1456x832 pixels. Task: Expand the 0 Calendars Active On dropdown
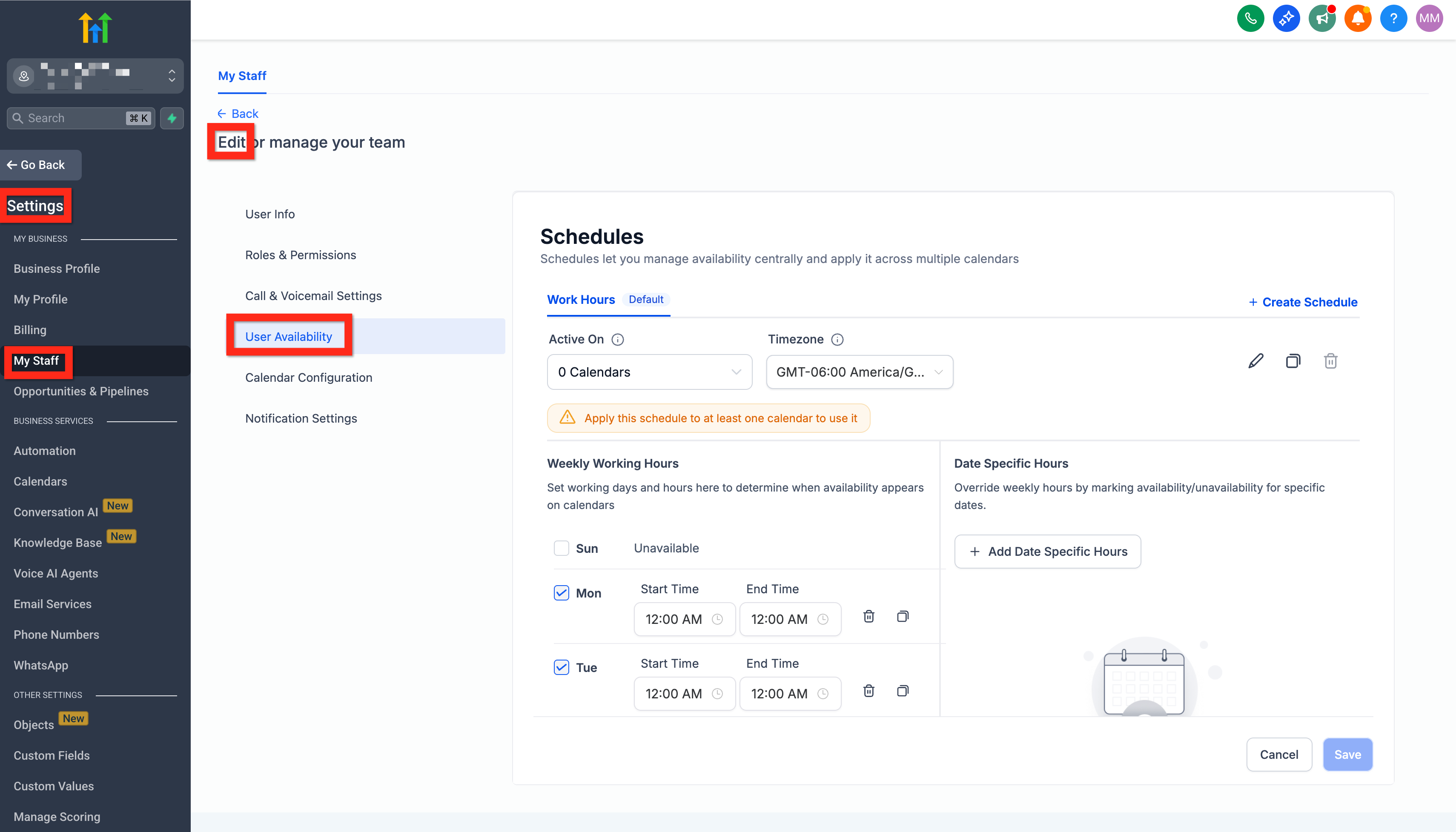tap(649, 372)
